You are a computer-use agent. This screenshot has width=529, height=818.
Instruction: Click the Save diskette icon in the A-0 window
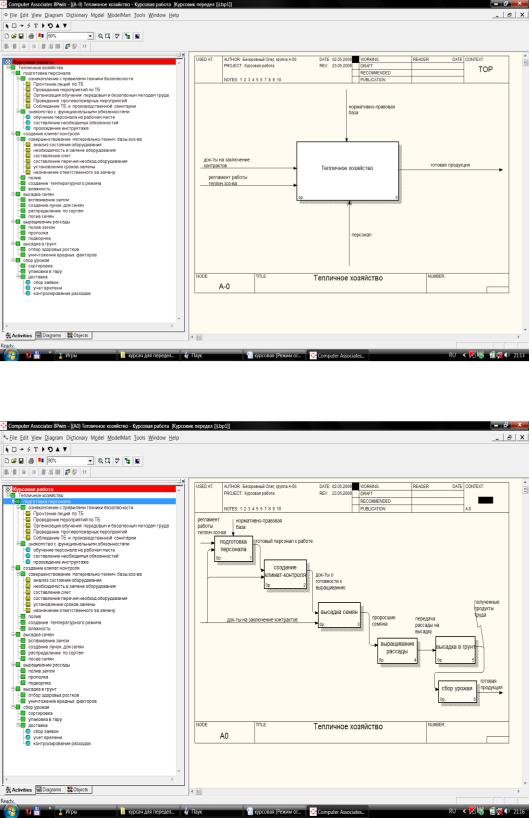pyautogui.click(x=21, y=36)
